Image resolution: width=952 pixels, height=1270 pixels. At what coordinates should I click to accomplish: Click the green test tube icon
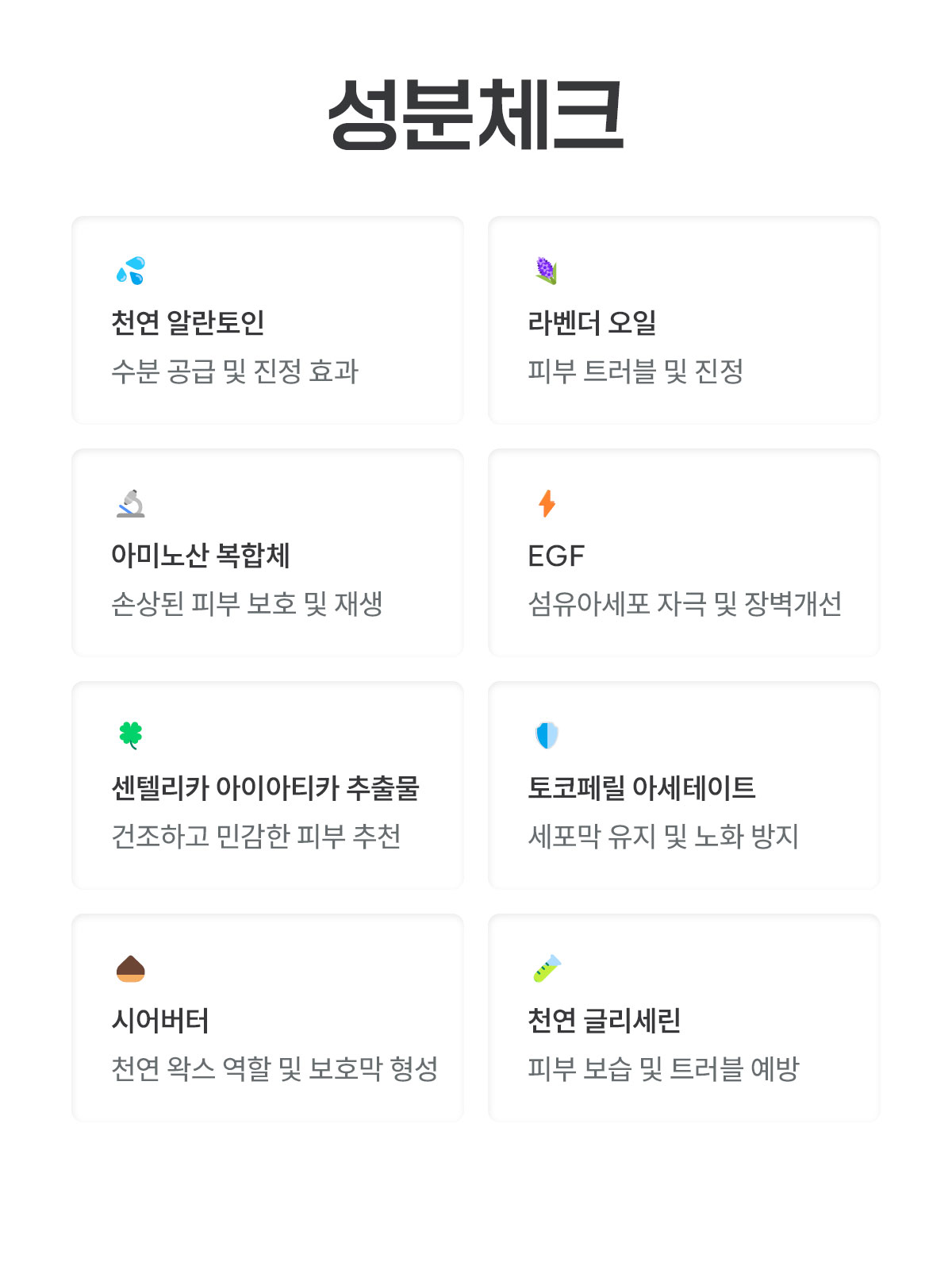[x=547, y=968]
